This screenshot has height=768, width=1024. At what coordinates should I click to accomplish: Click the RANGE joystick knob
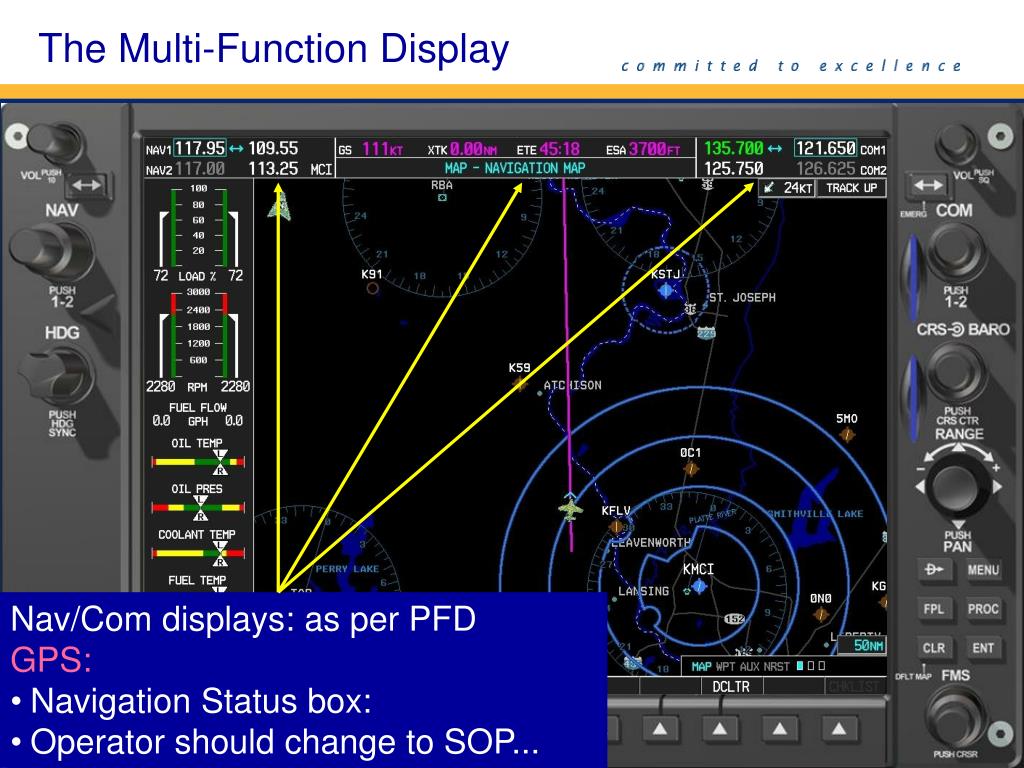pyautogui.click(x=958, y=485)
